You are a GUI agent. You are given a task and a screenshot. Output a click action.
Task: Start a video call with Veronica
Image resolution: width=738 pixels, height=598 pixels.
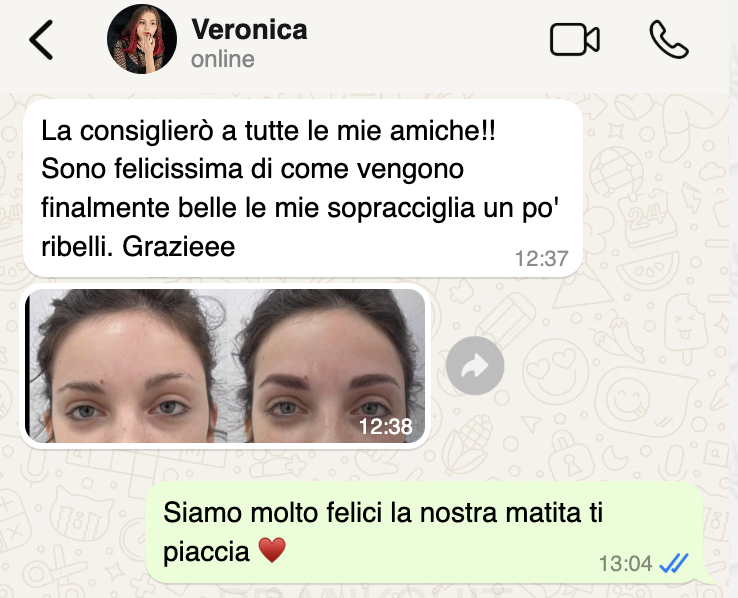coord(575,40)
